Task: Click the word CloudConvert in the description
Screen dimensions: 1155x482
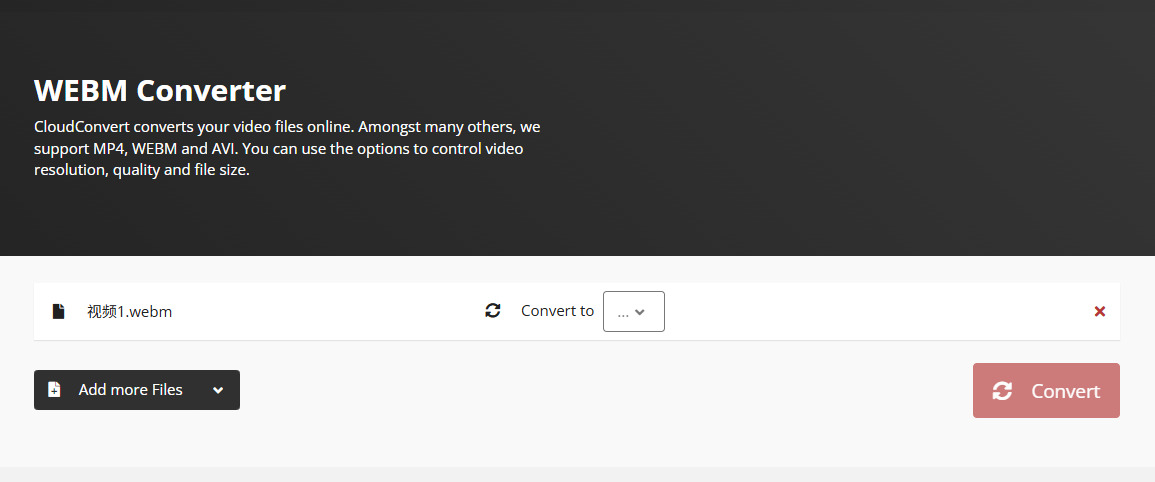Action: [x=83, y=128]
